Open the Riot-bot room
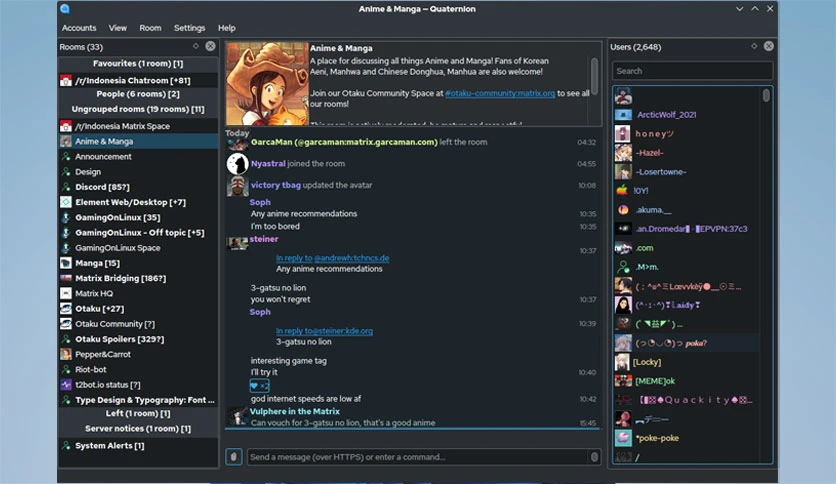 (x=138, y=369)
